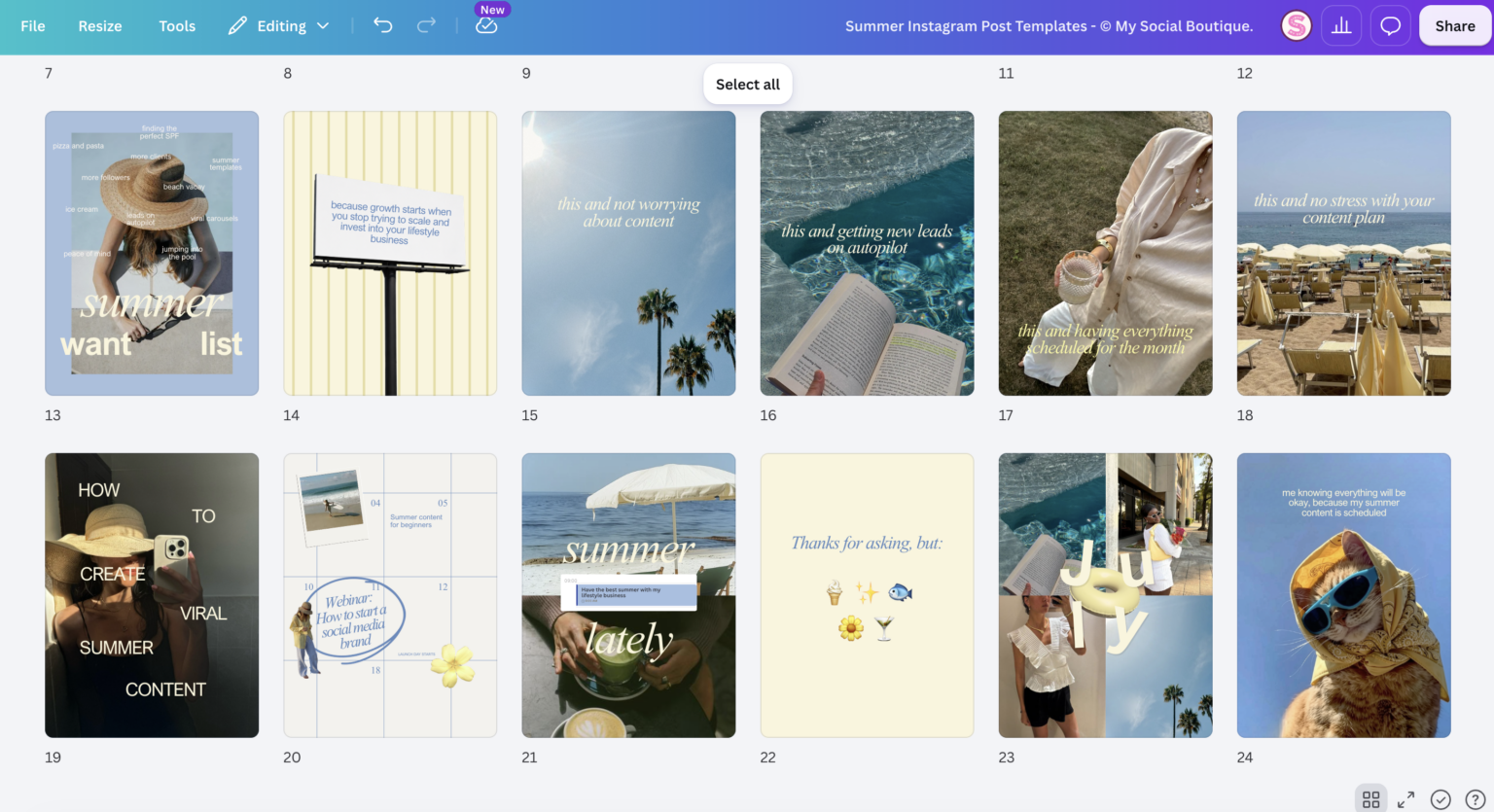The height and width of the screenshot is (812, 1494).
Task: Click the Select all button
Action: 748,85
